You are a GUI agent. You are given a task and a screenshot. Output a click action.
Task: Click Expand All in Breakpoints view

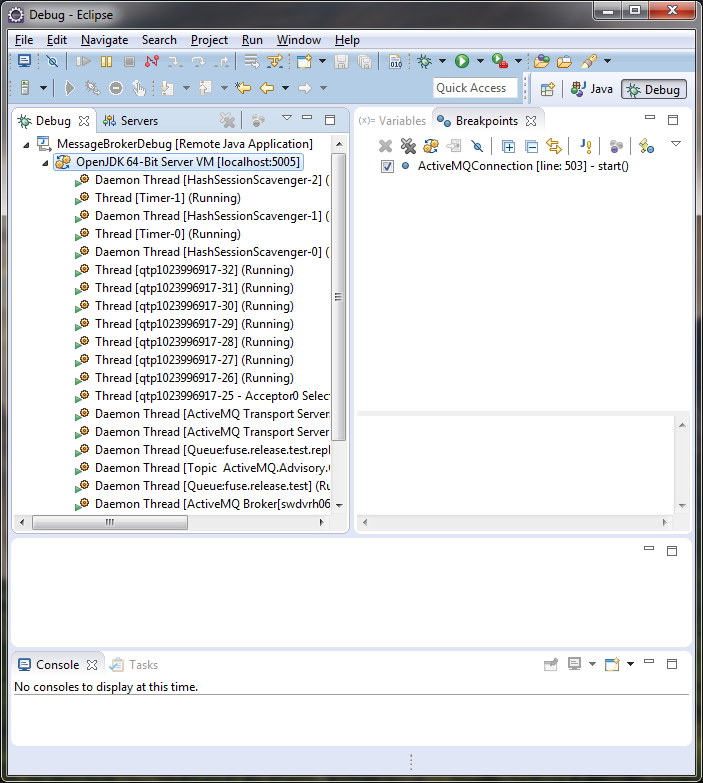click(508, 146)
